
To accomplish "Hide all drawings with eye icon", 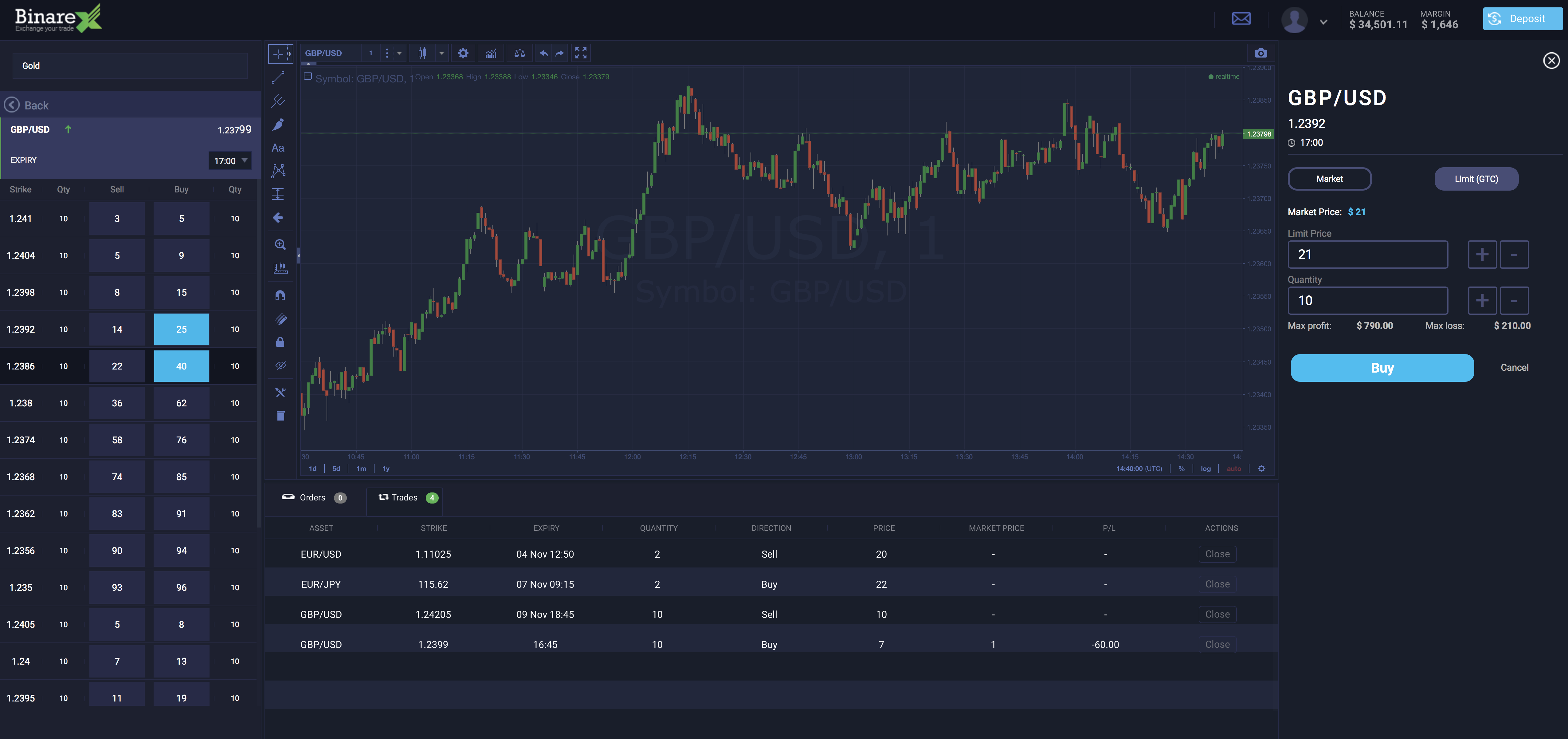I will [280, 366].
